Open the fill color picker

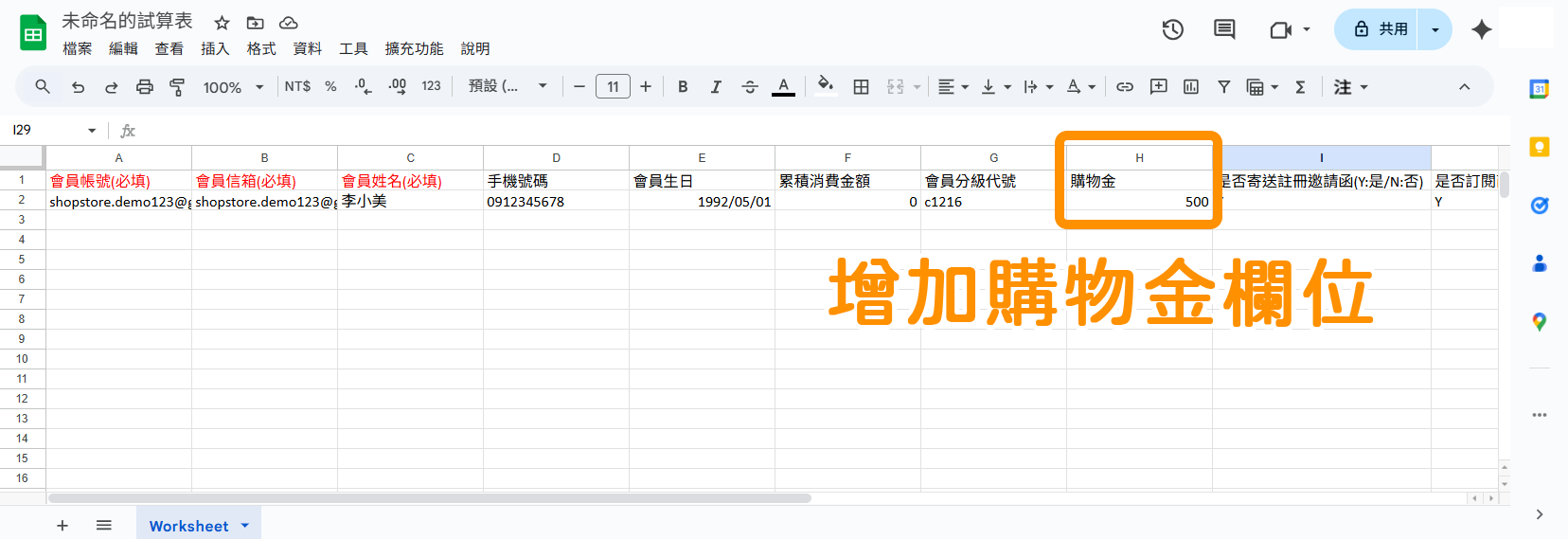[x=826, y=86]
